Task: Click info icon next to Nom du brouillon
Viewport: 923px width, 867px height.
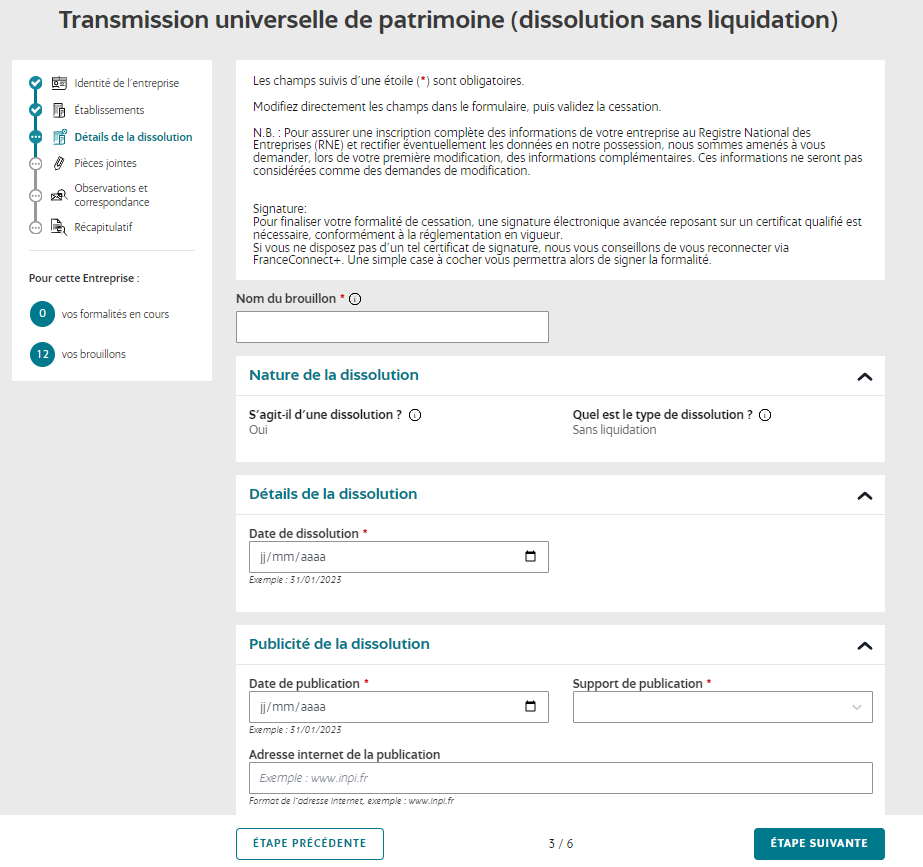Action: click(x=355, y=299)
